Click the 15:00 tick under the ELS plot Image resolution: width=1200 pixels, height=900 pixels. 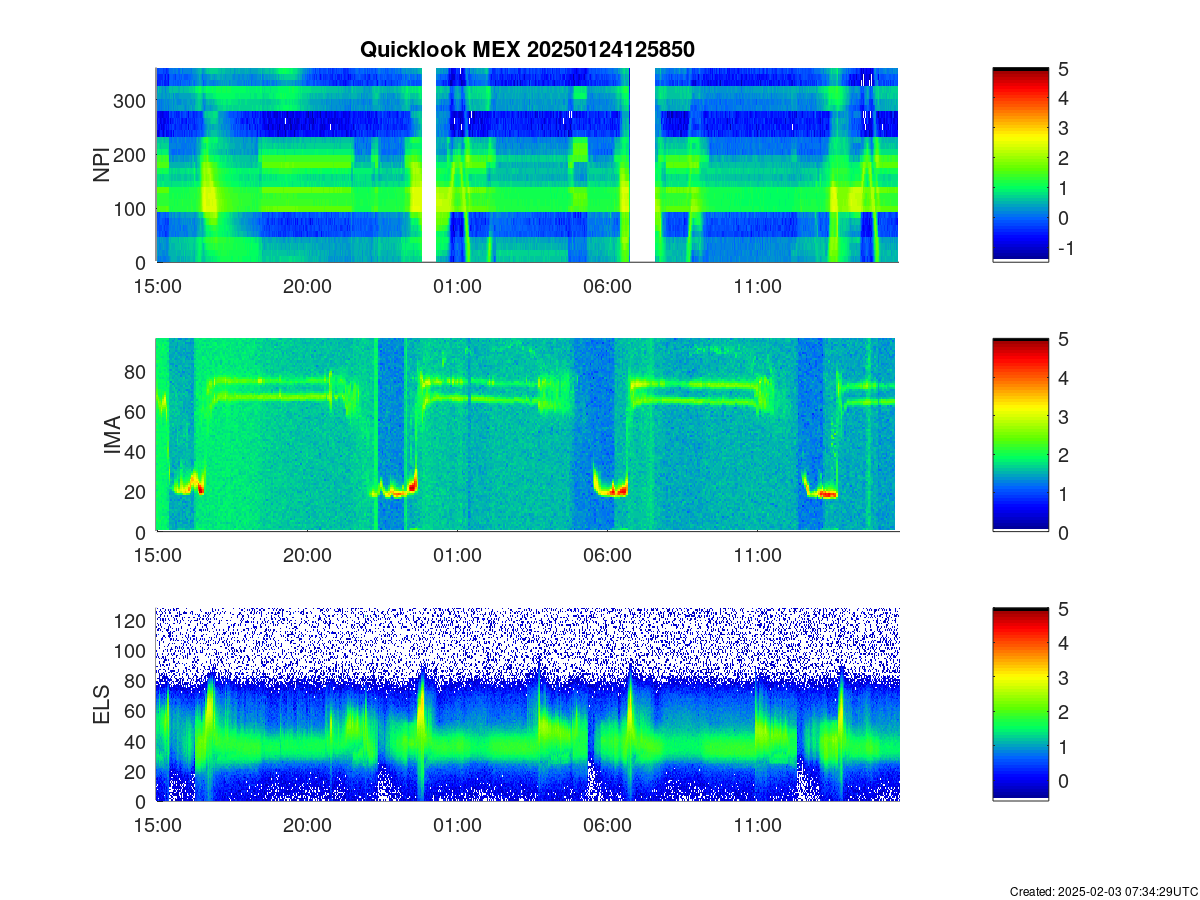[x=157, y=825]
